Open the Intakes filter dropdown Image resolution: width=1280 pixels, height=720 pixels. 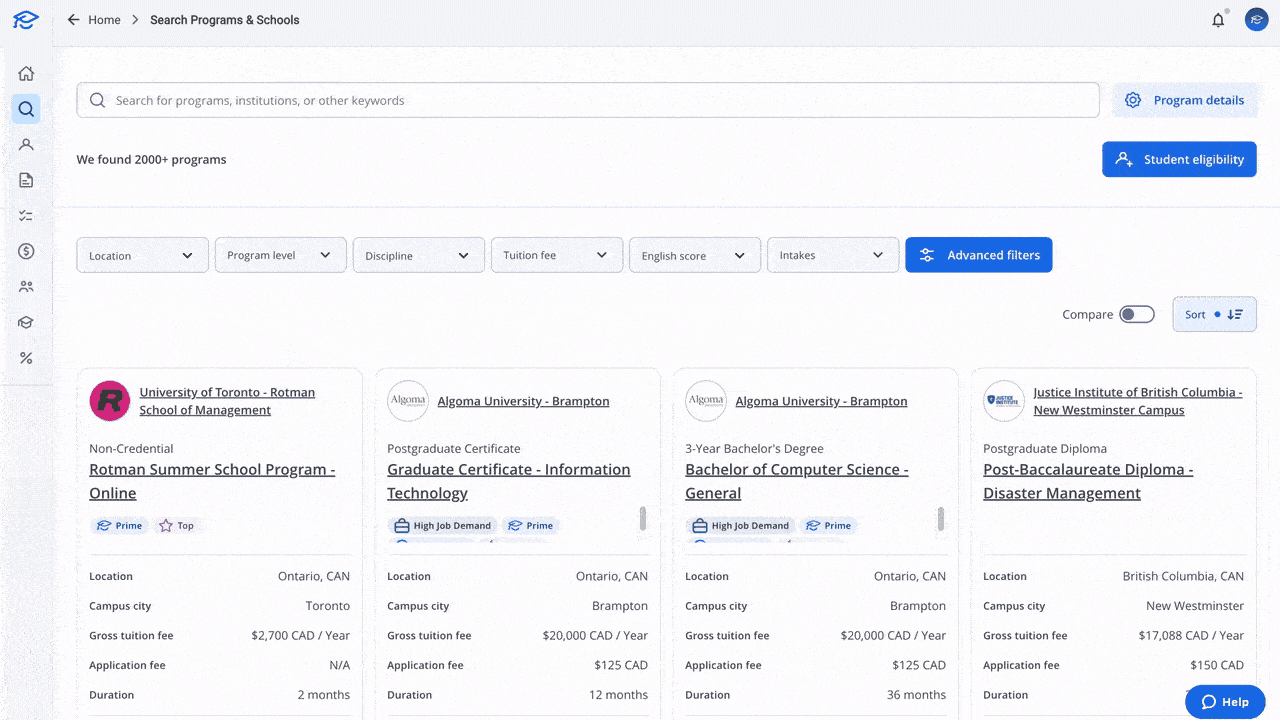pos(832,255)
